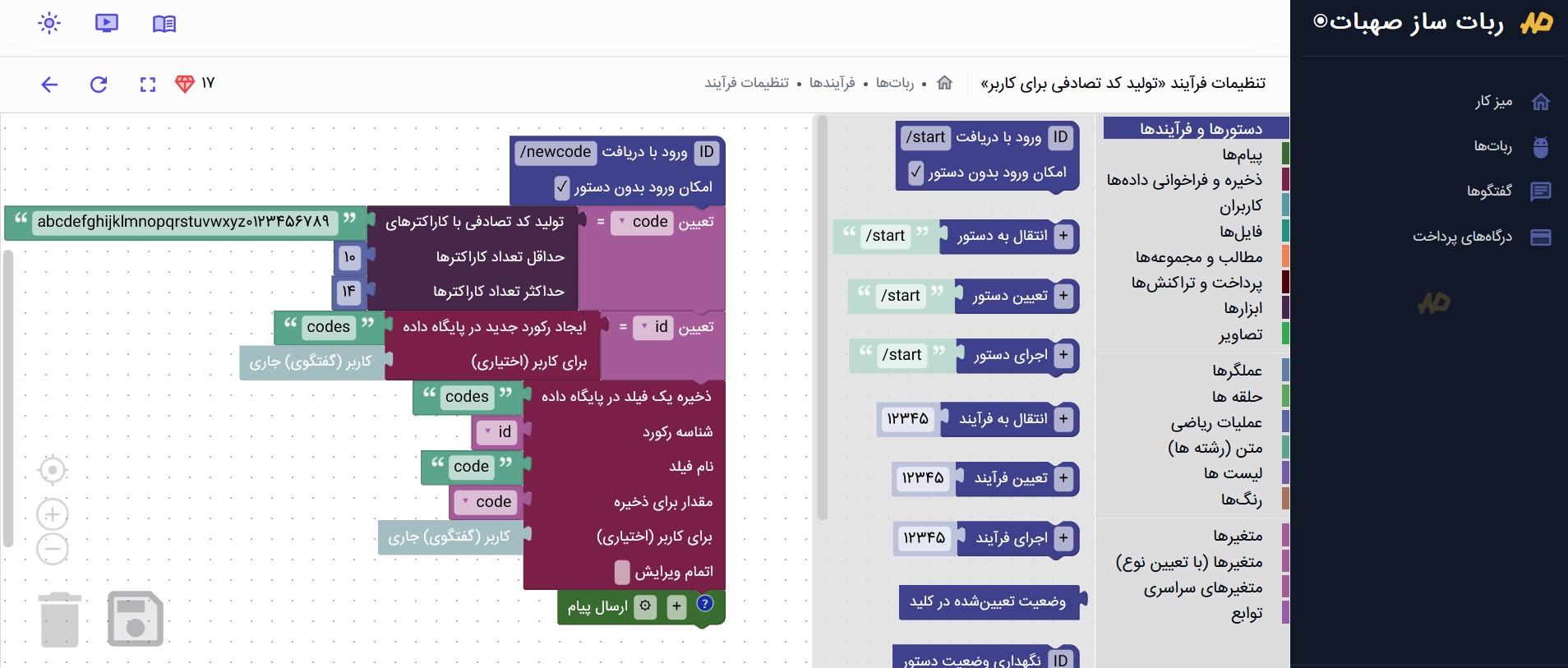The height and width of the screenshot is (668, 1568).
Task: Select the 'متغیرها' toolbox category
Action: tap(1238, 536)
